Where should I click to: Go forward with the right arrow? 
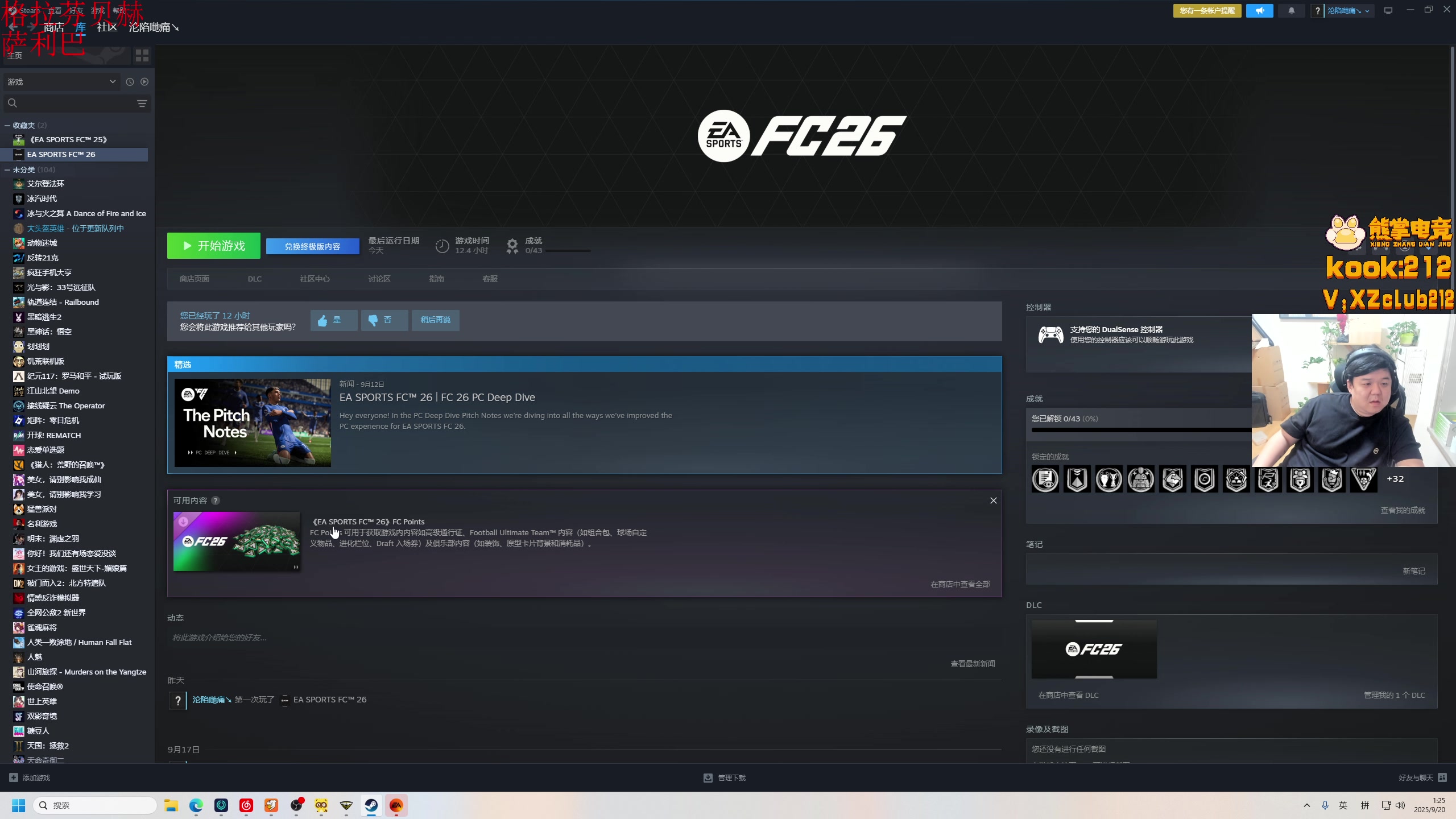click(x=31, y=27)
